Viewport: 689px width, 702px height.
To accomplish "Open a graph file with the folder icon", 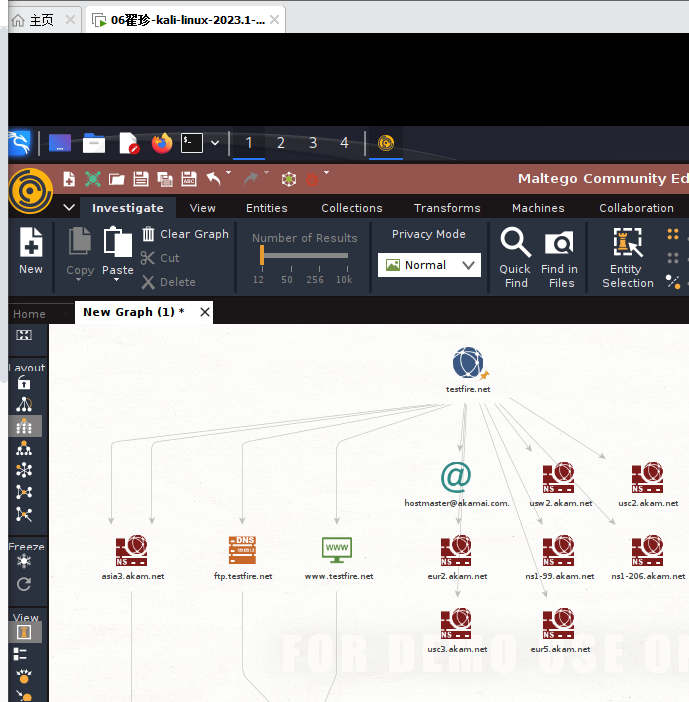I will point(116,180).
